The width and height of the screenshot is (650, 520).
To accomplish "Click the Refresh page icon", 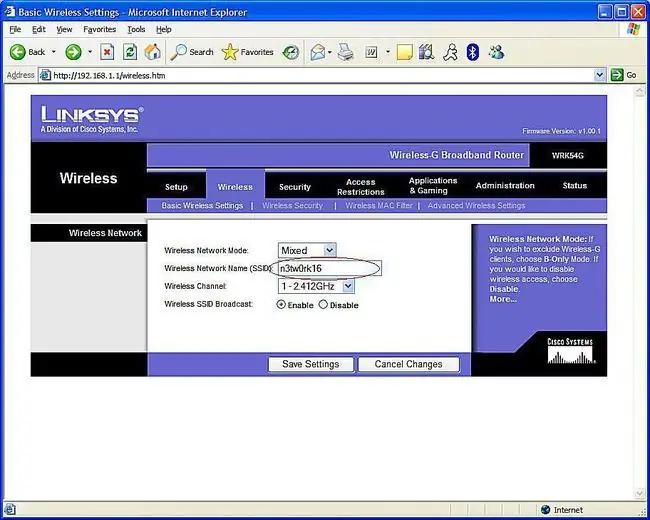I will click(x=130, y=52).
